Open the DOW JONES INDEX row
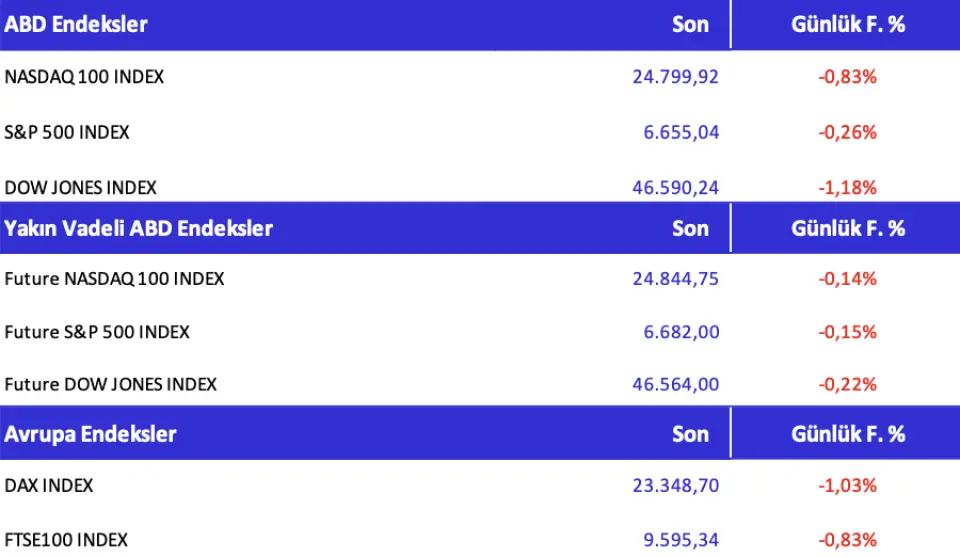The width and height of the screenshot is (960, 557). click(81, 187)
